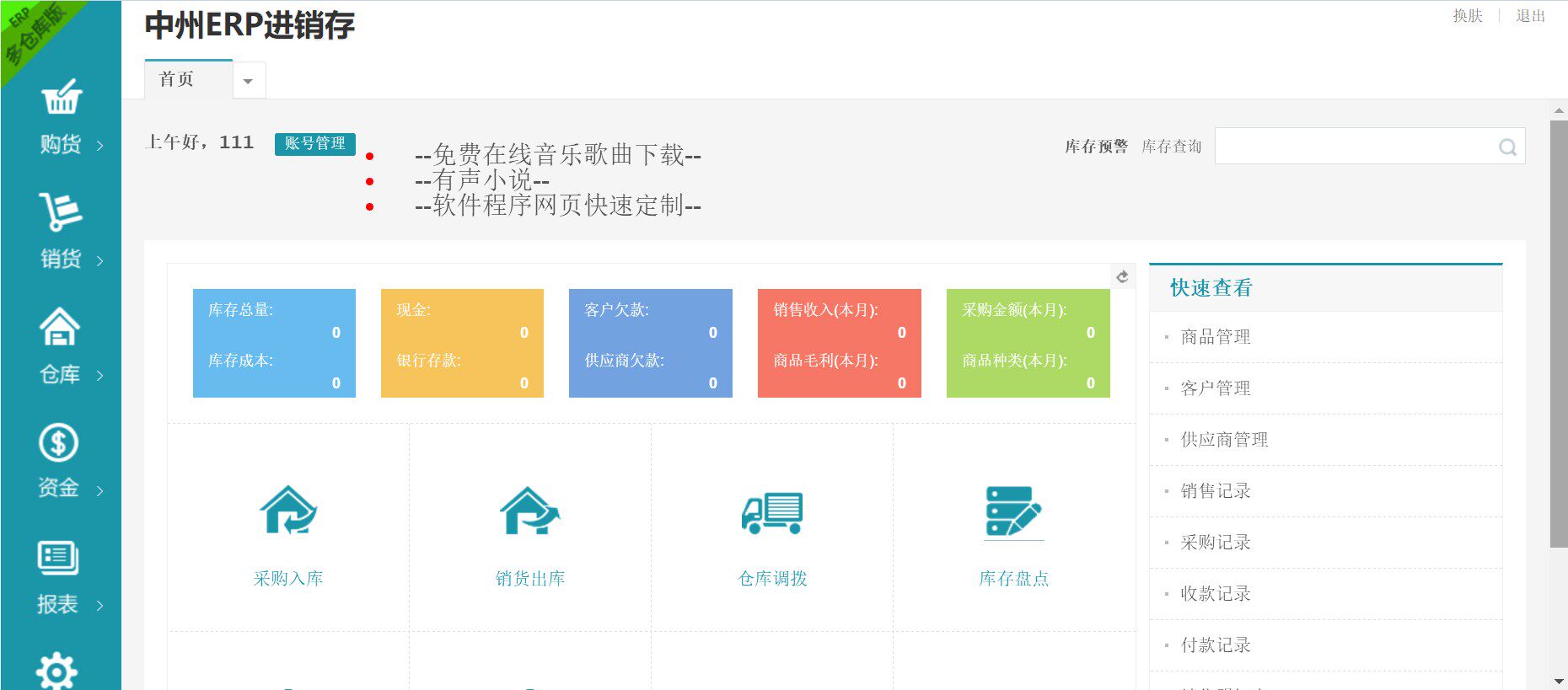
Task: Expand the 资金 submenu chevron
Action: pyautogui.click(x=100, y=490)
